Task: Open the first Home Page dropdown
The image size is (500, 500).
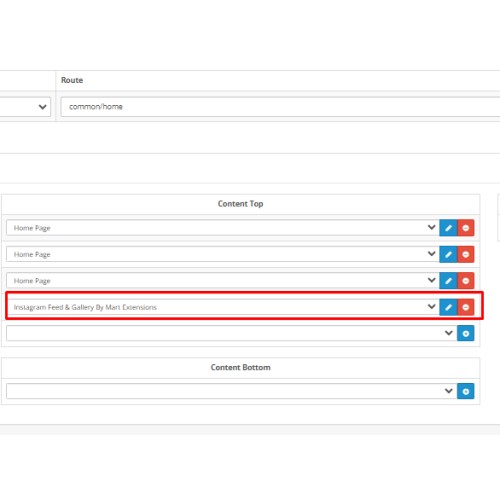Action: [x=223, y=228]
